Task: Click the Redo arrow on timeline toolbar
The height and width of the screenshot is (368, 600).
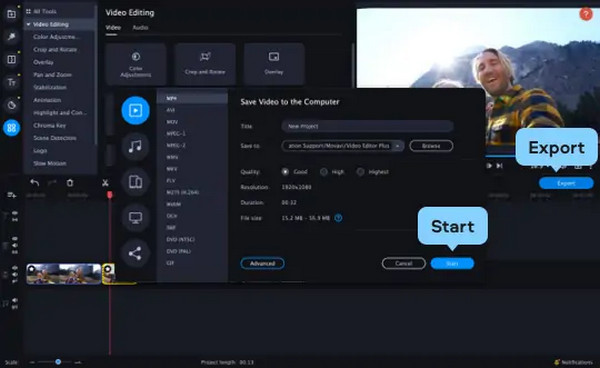Action: coord(52,183)
